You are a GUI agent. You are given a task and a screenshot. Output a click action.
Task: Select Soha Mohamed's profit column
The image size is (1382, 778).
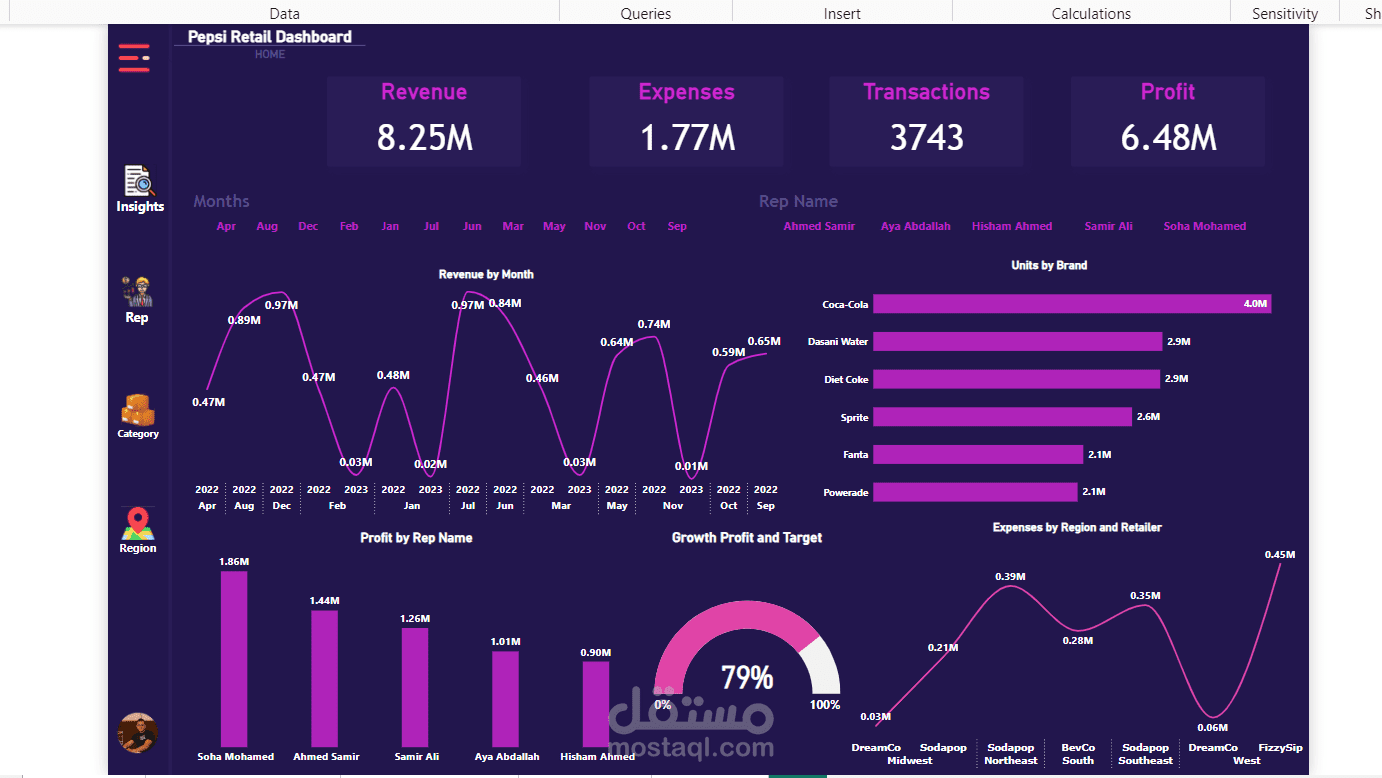(x=234, y=659)
